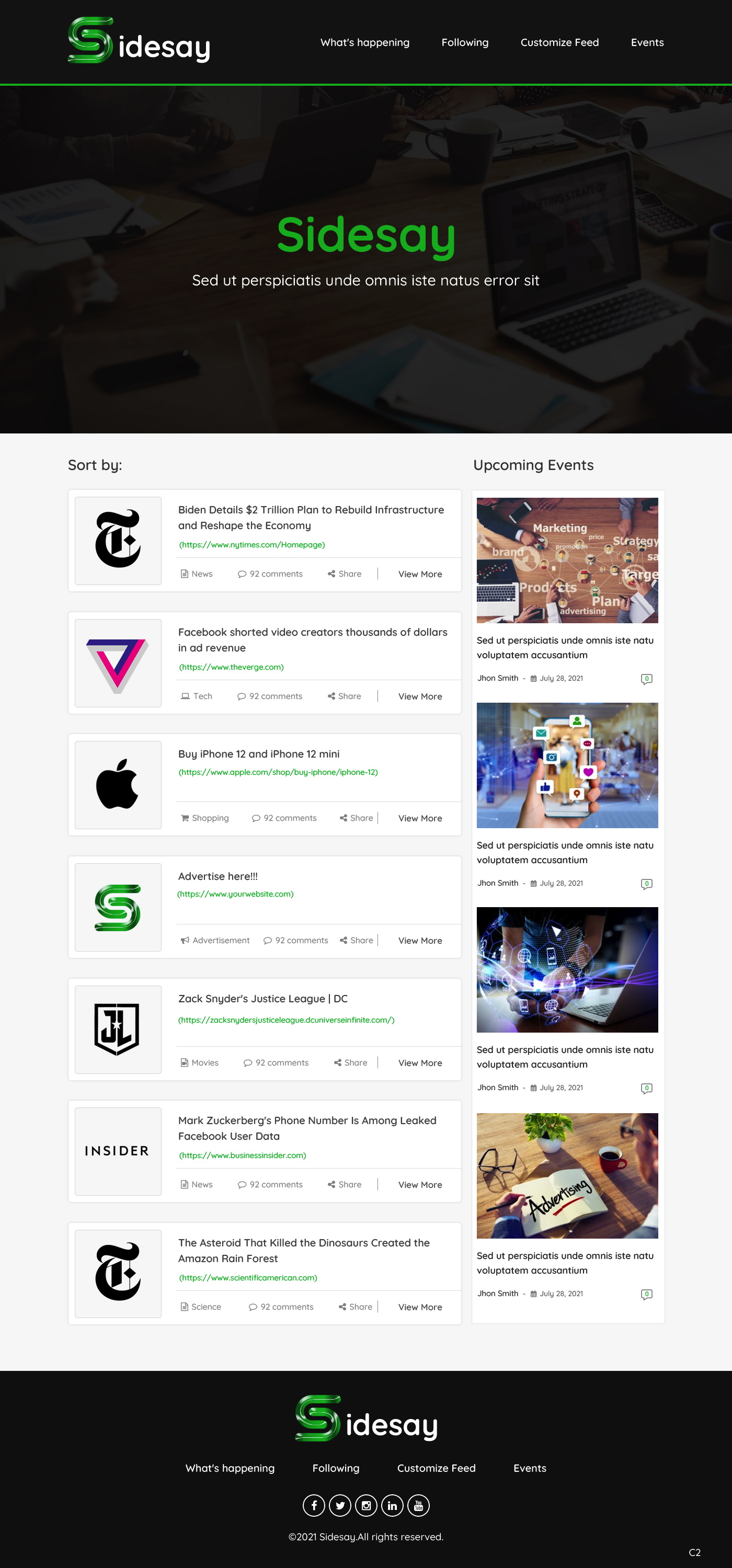Click the Advertising notebook event image
The width and height of the screenshot is (732, 1568).
pyautogui.click(x=567, y=1175)
